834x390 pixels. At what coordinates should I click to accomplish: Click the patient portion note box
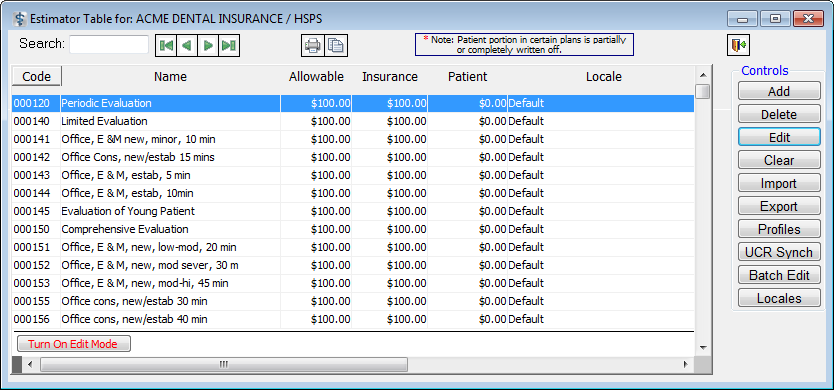point(524,45)
